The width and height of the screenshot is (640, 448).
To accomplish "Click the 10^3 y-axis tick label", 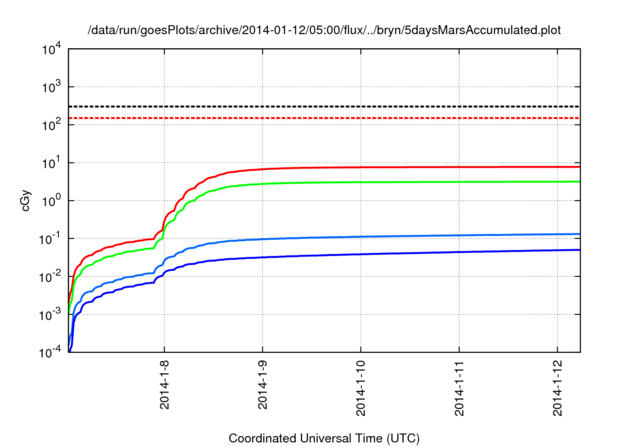I will (x=52, y=87).
